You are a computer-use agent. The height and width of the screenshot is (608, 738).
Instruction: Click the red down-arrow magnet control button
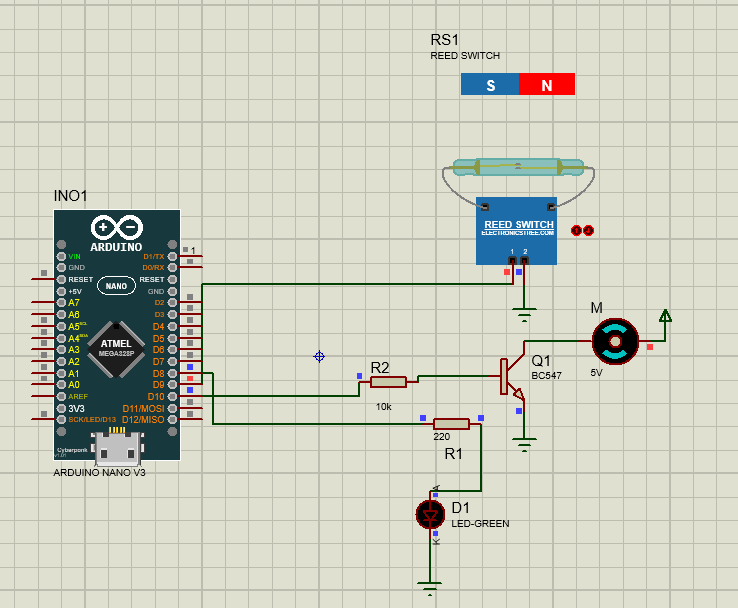click(x=588, y=231)
